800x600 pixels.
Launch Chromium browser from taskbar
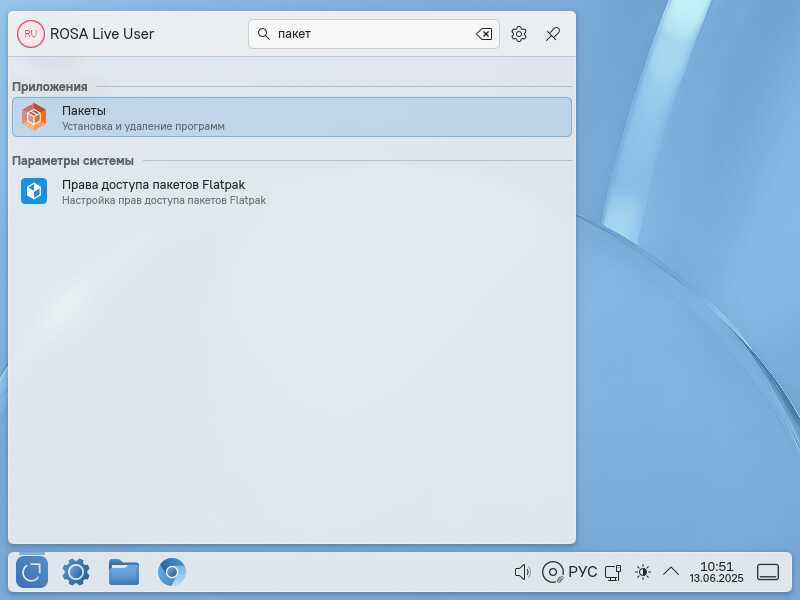tap(171, 572)
